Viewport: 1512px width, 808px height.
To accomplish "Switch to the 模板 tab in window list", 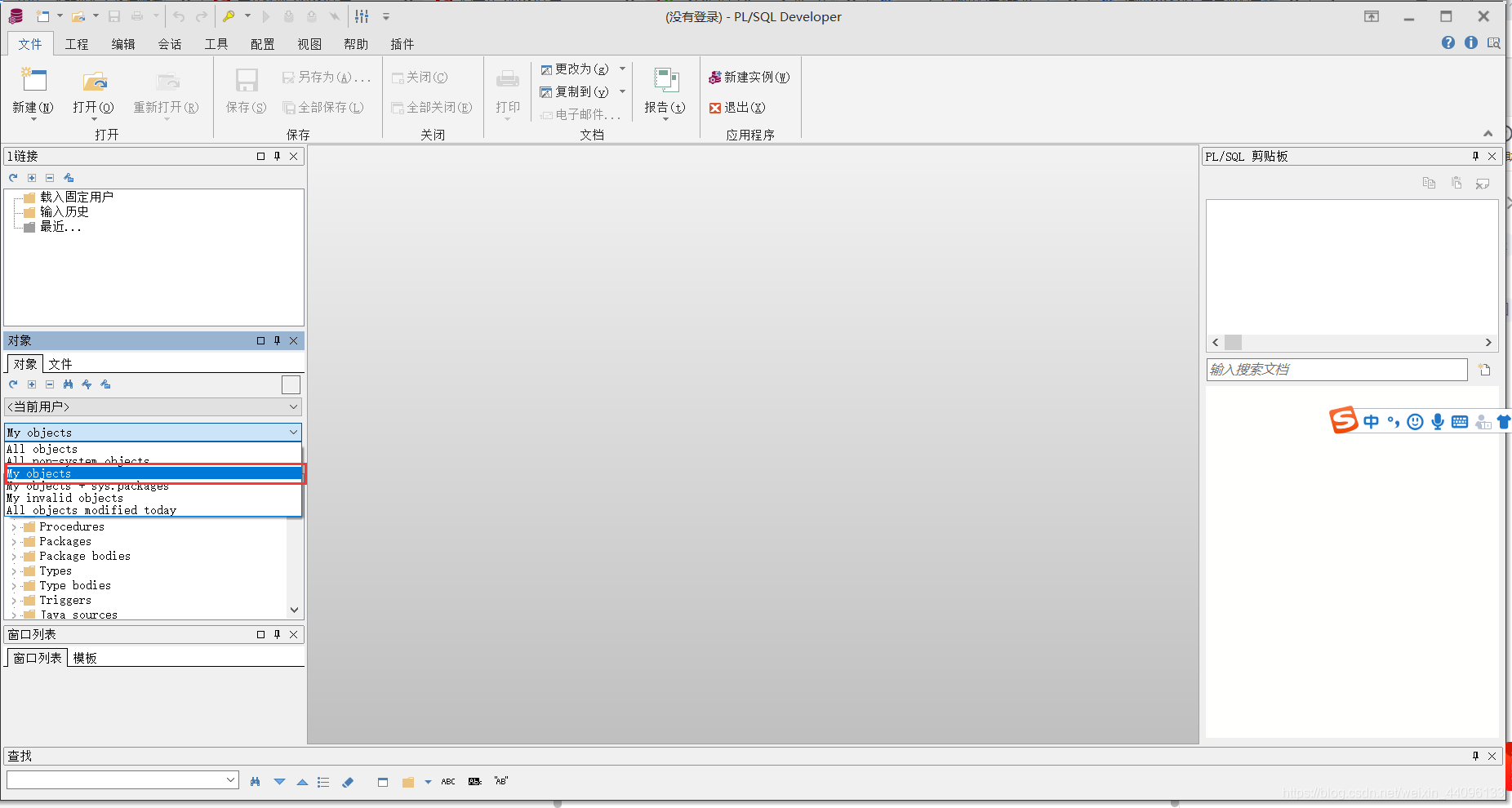I will 85,658.
